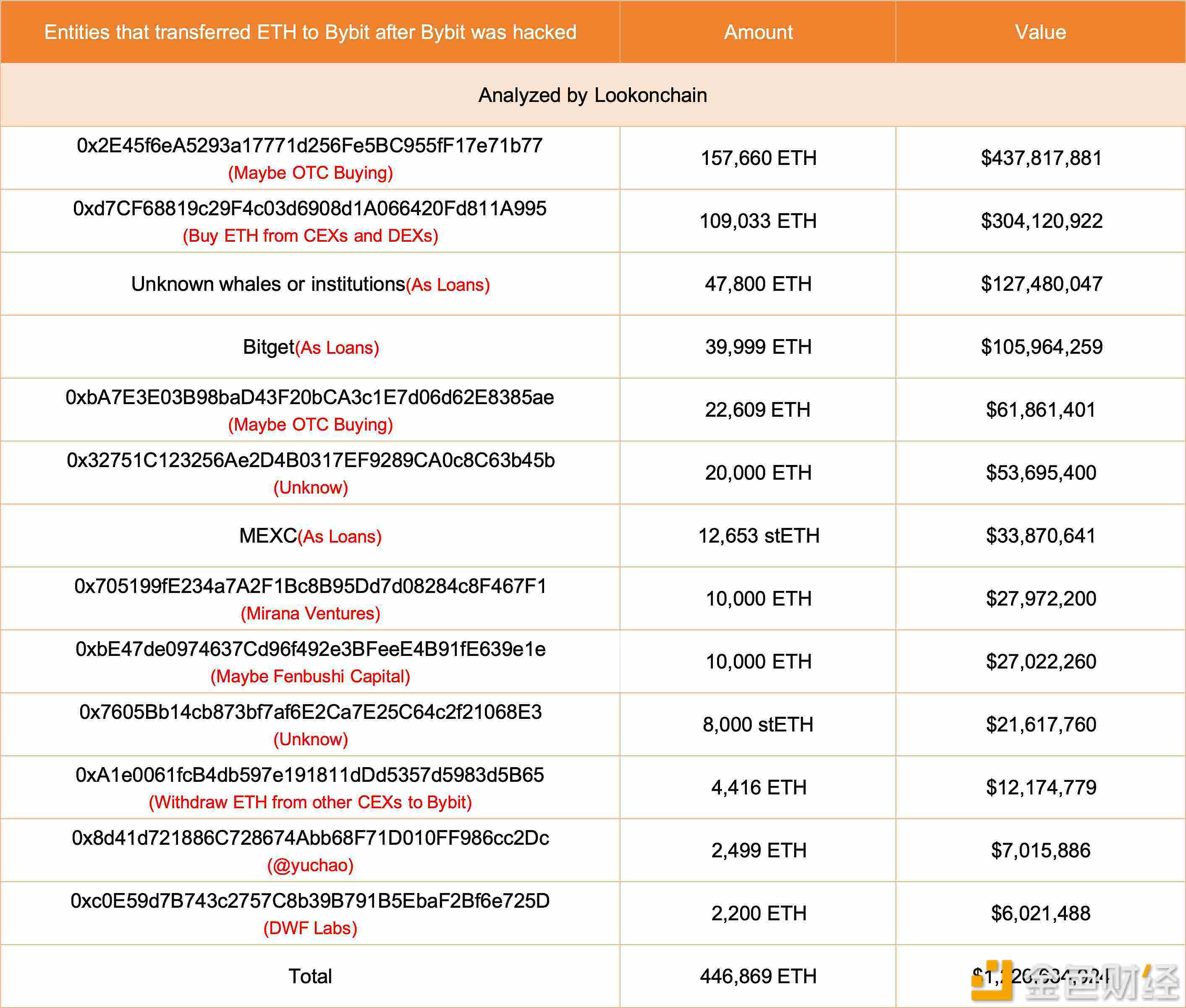Click the 157,660 ETH amount cell

pos(759,158)
